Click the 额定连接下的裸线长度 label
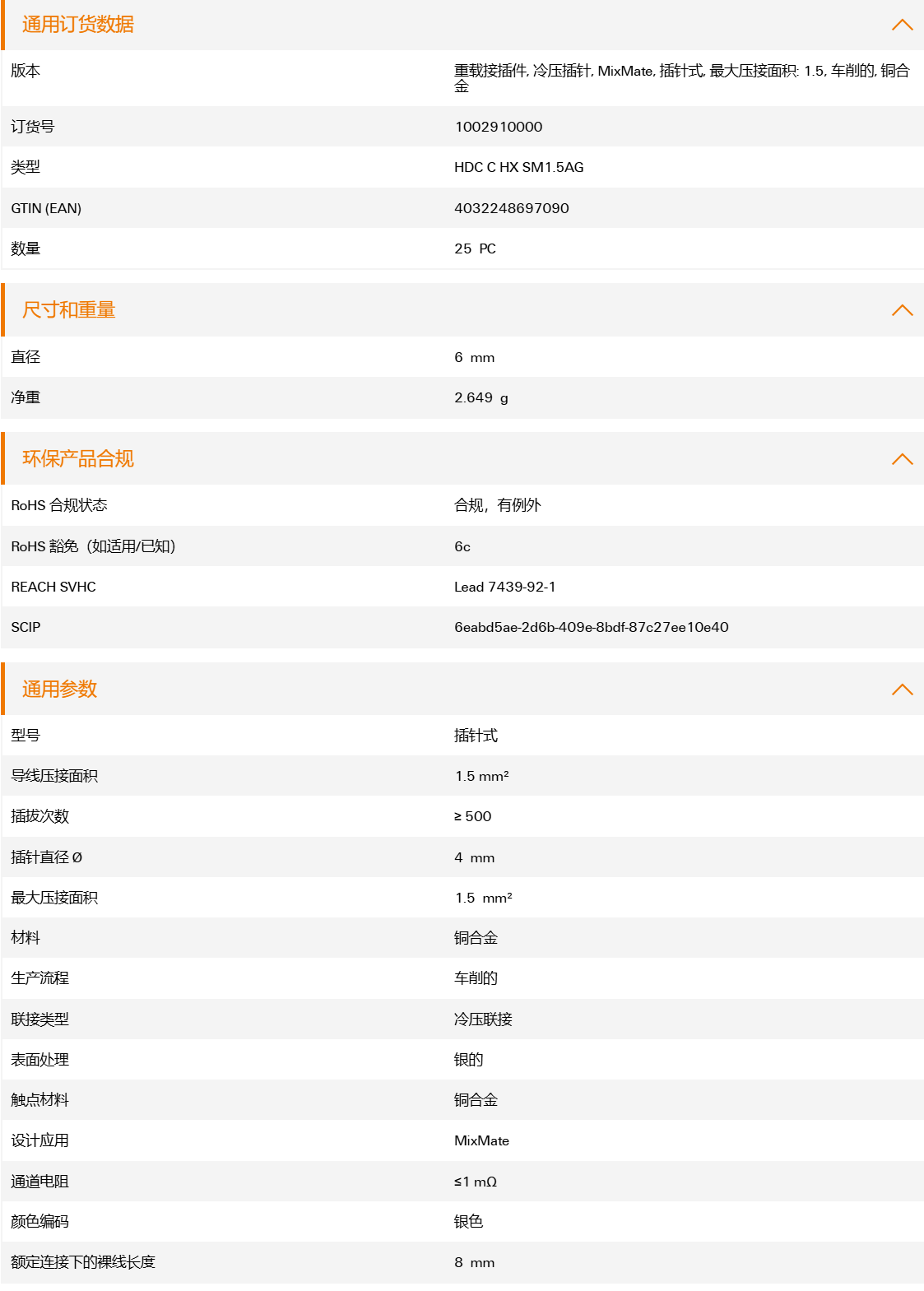924x1291 pixels. click(83, 1262)
